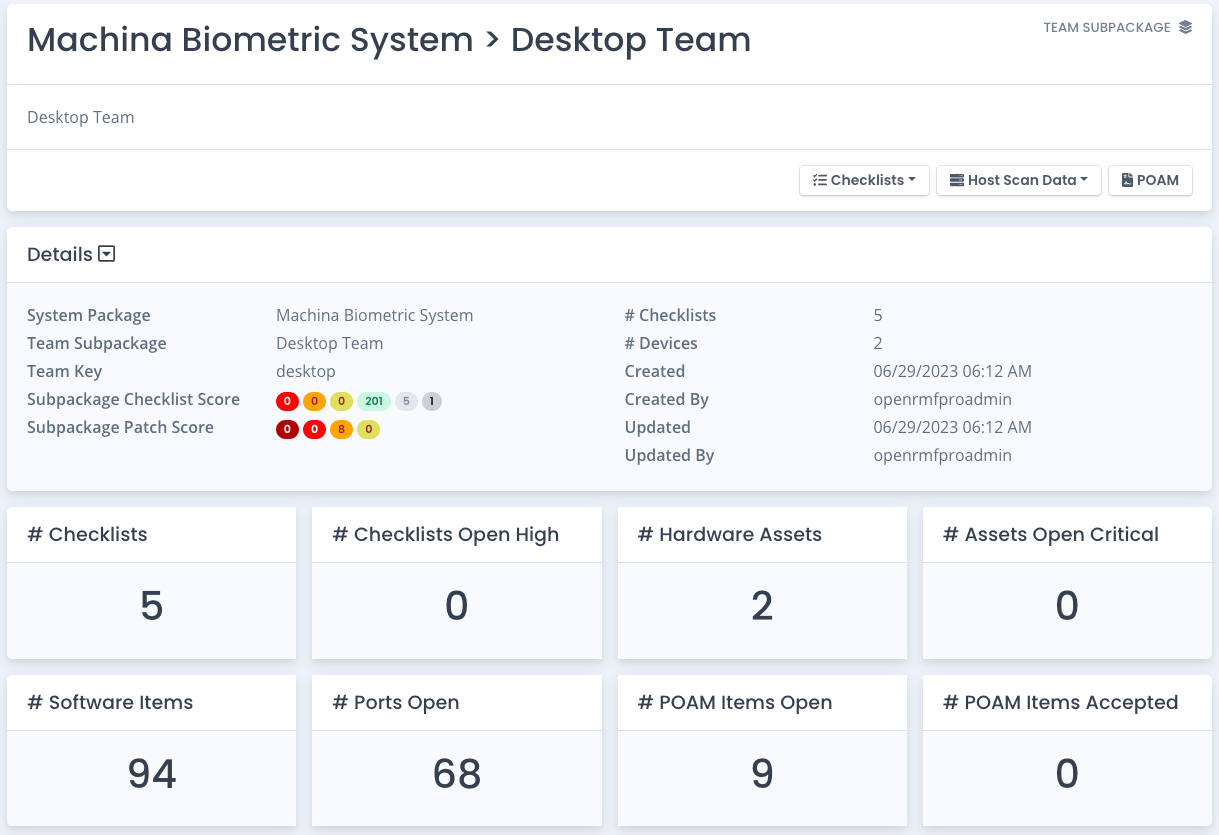
Task: Click the # POAM Items Accepted card title
Action: (1060, 702)
